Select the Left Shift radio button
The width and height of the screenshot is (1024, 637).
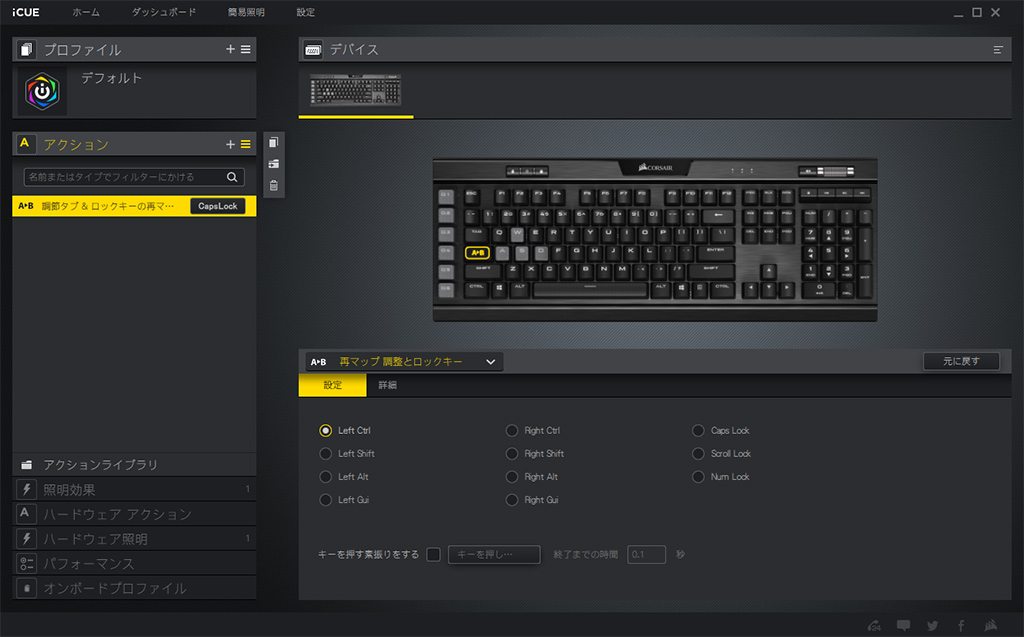[x=325, y=453]
